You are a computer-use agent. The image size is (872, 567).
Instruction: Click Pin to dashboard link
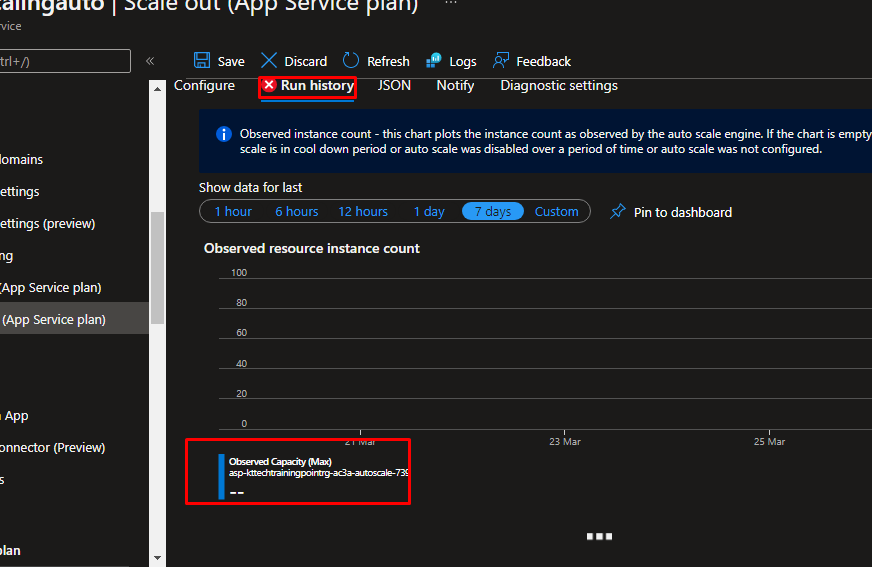(682, 212)
